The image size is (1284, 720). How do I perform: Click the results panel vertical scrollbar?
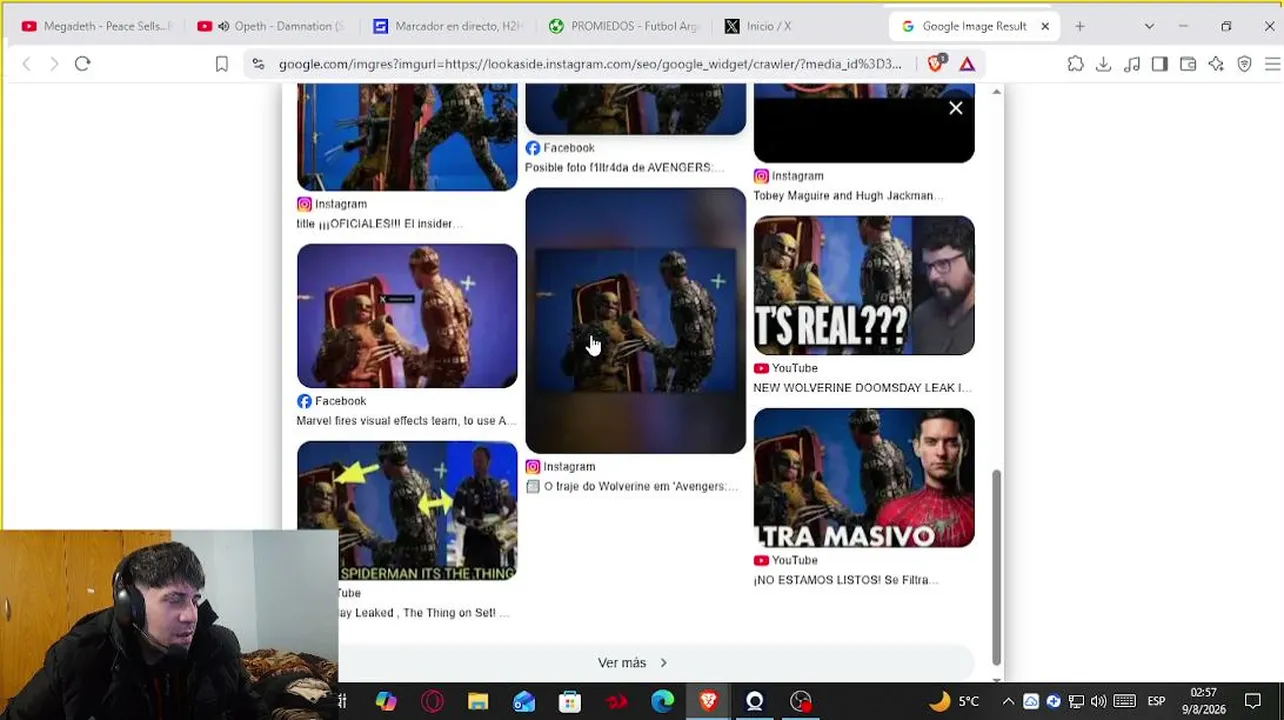click(996, 567)
